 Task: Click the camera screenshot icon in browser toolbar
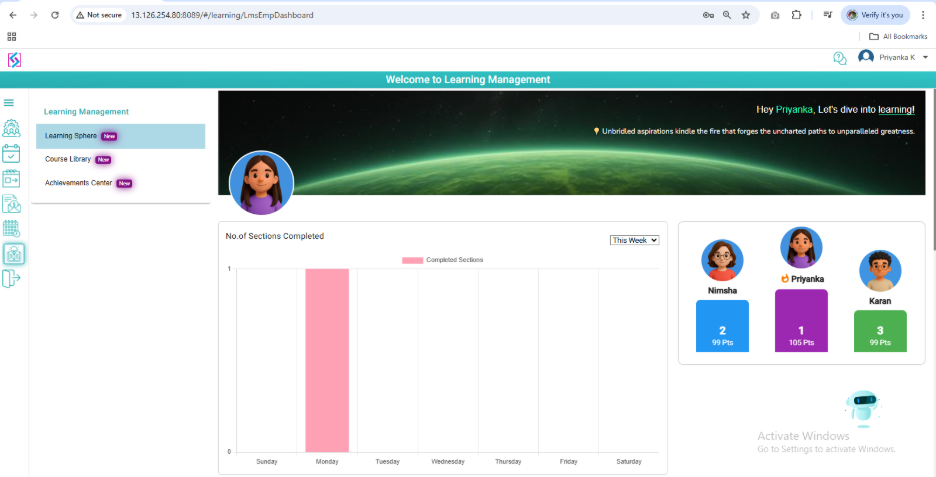(x=775, y=15)
